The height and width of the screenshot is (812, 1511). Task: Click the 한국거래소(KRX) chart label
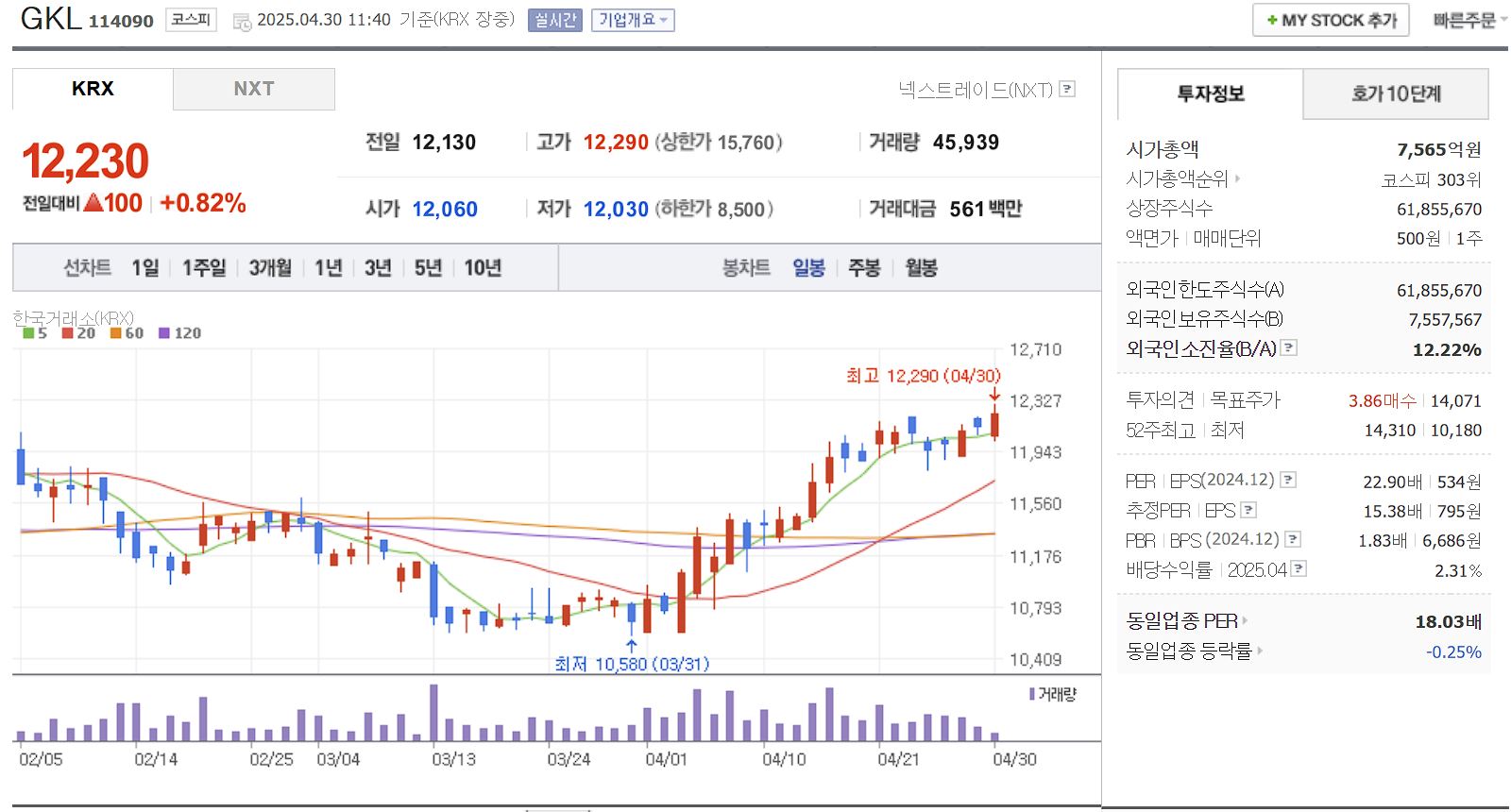[74, 318]
